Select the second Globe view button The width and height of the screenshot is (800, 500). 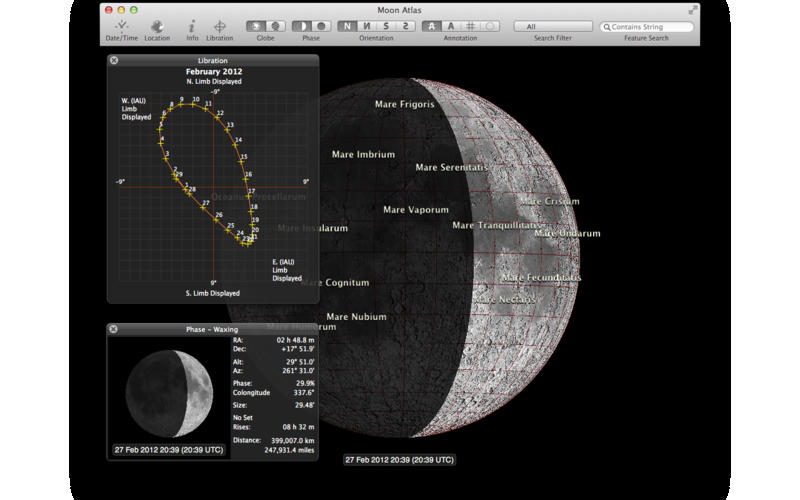[x=274, y=25]
